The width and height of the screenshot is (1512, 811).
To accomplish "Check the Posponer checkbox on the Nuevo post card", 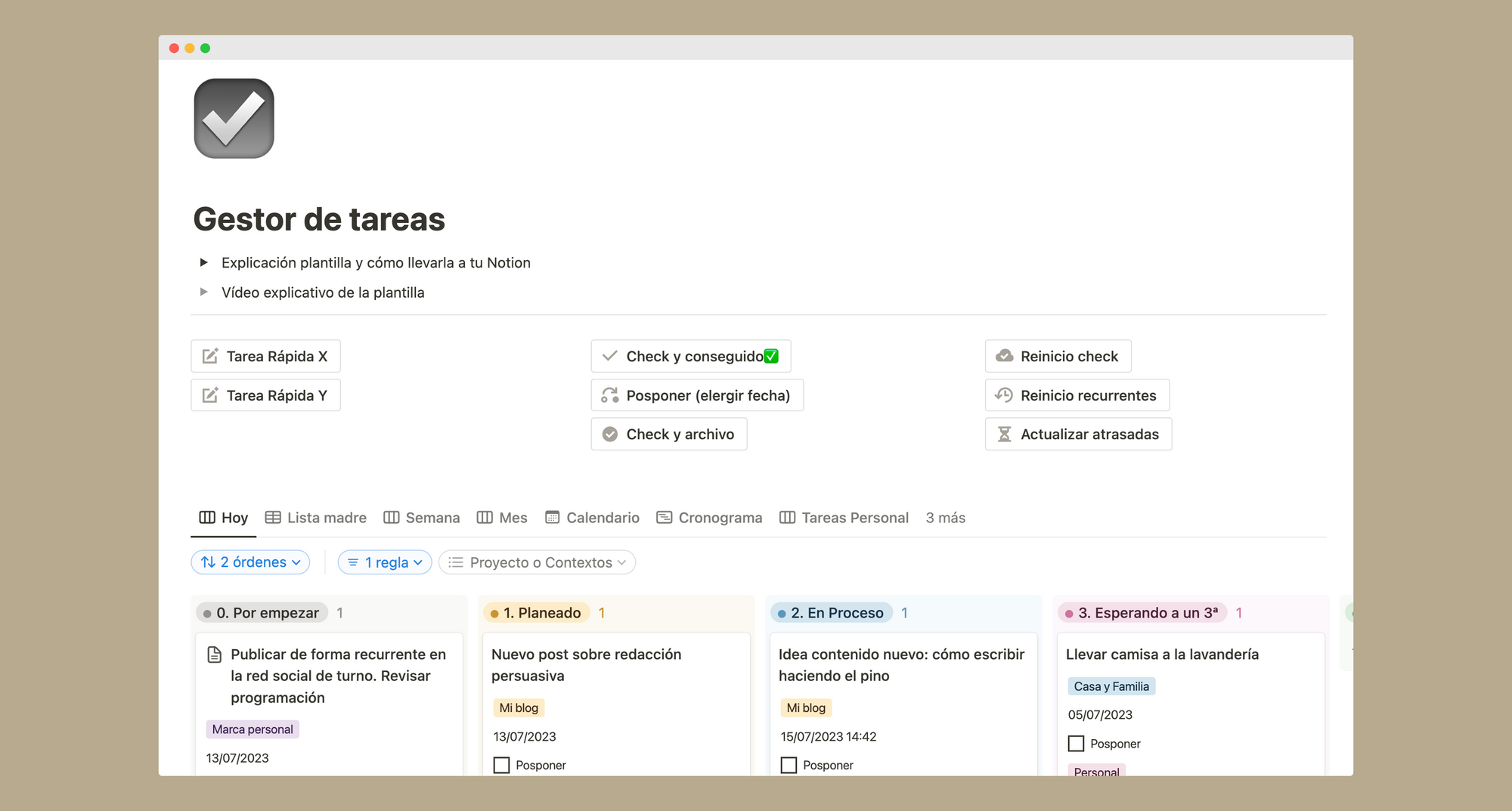I will (x=501, y=765).
